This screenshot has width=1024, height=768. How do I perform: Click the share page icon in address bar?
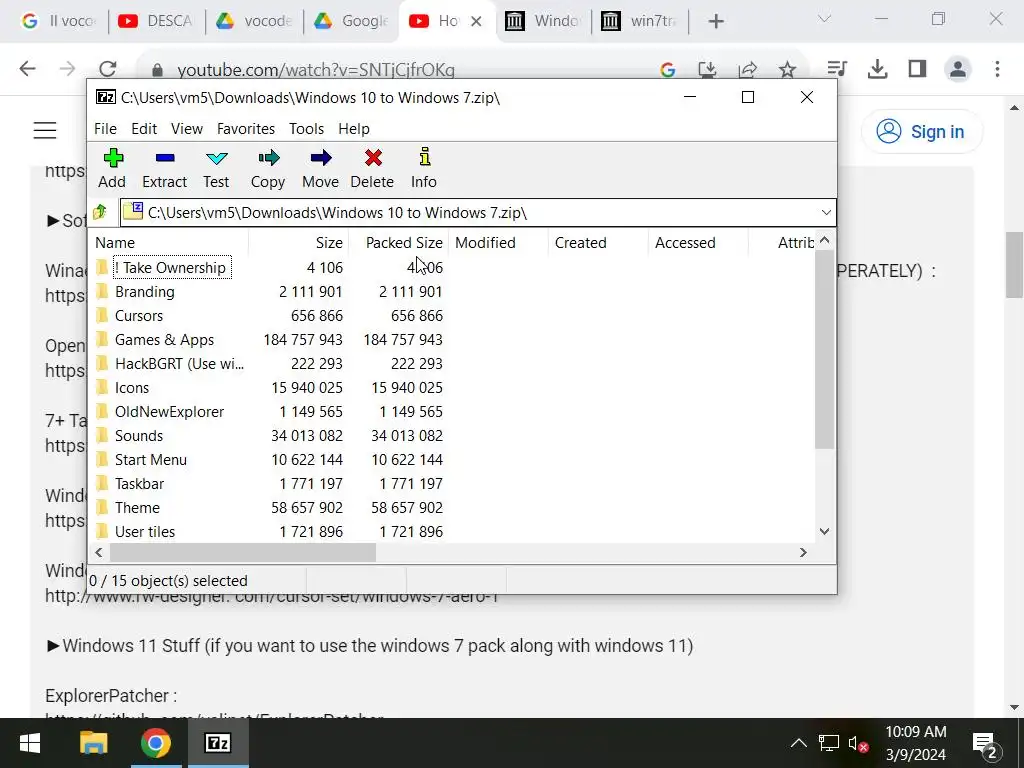748,69
